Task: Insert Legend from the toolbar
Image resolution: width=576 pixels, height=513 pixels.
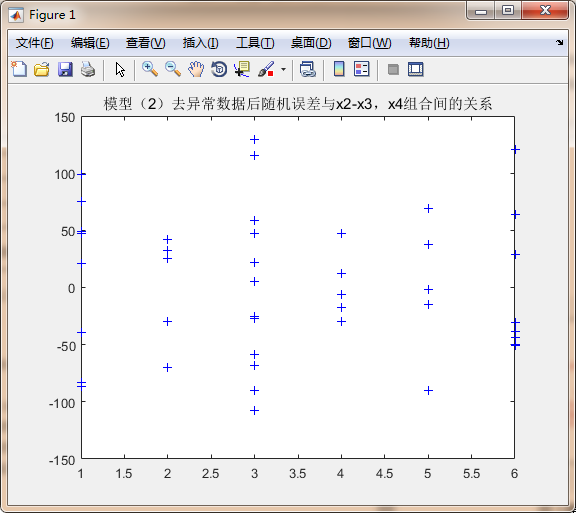Action: pos(361,69)
